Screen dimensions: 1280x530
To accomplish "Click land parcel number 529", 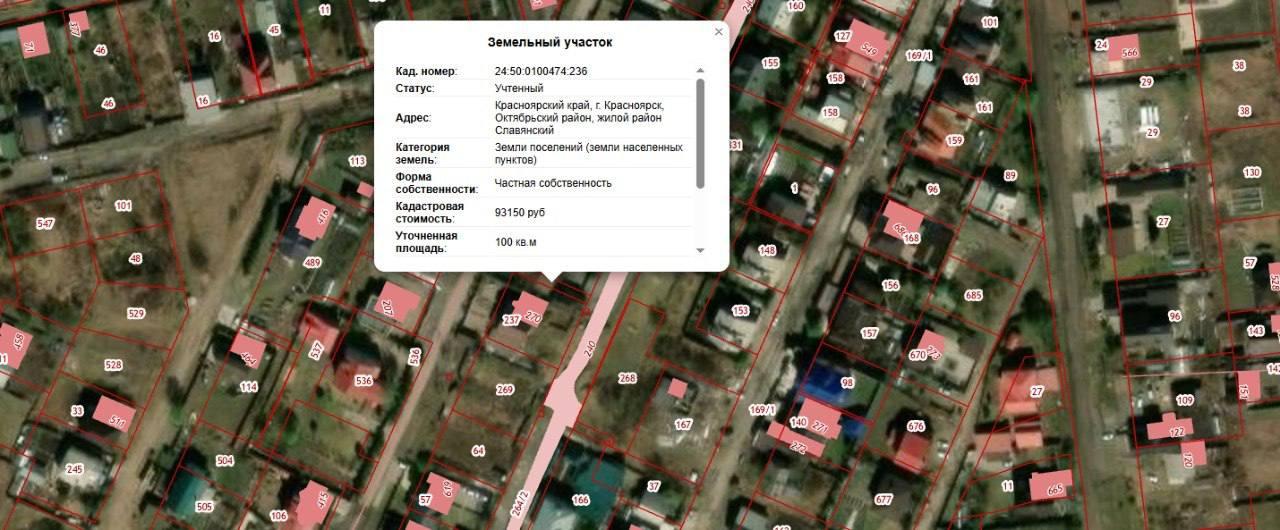I will tap(136, 314).
